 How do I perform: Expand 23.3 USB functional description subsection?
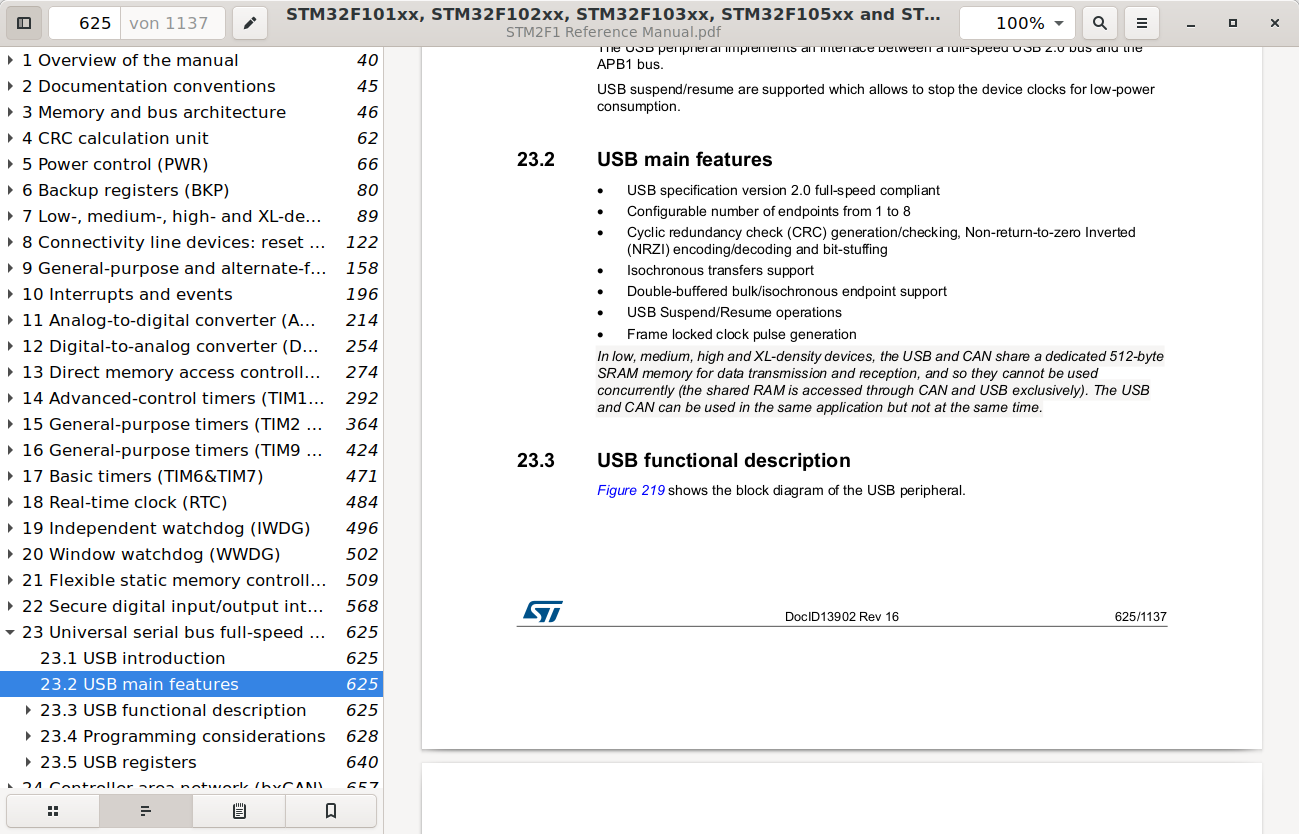coord(28,710)
